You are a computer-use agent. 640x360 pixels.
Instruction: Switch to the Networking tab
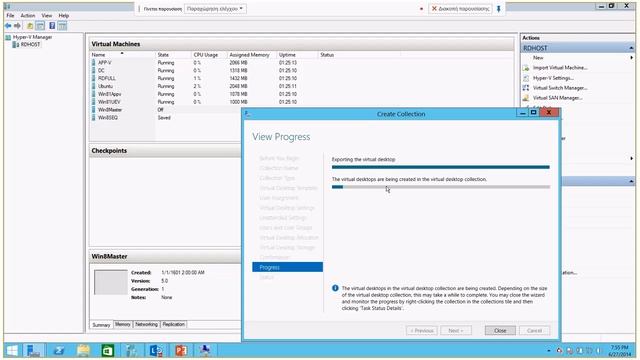(147, 324)
